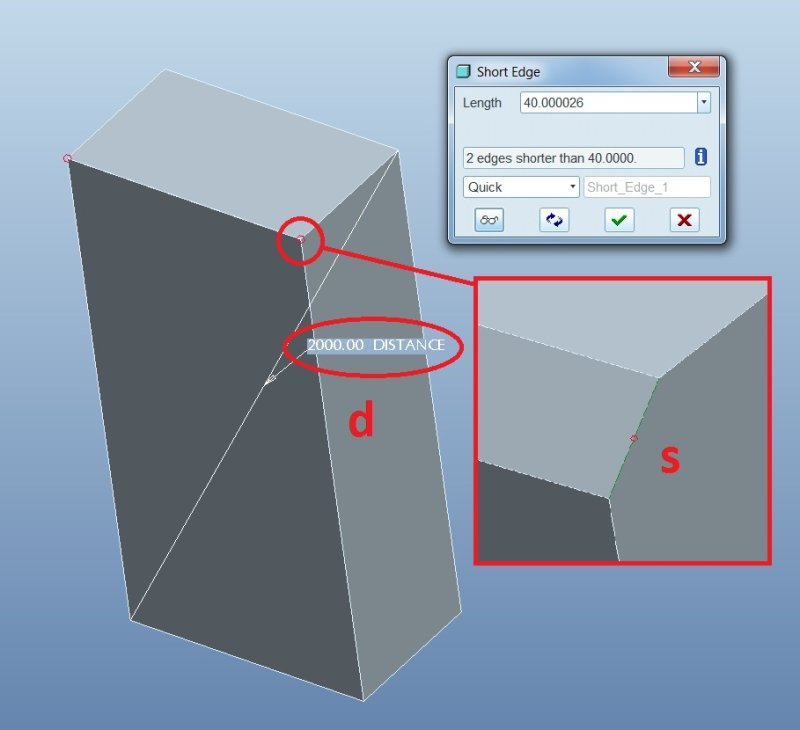
Task: Close the Short Edge dialog
Action: (x=694, y=67)
